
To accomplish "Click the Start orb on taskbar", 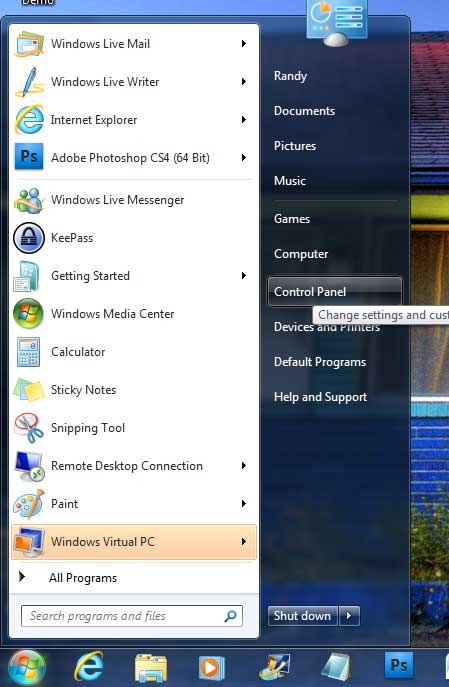I will 27,668.
